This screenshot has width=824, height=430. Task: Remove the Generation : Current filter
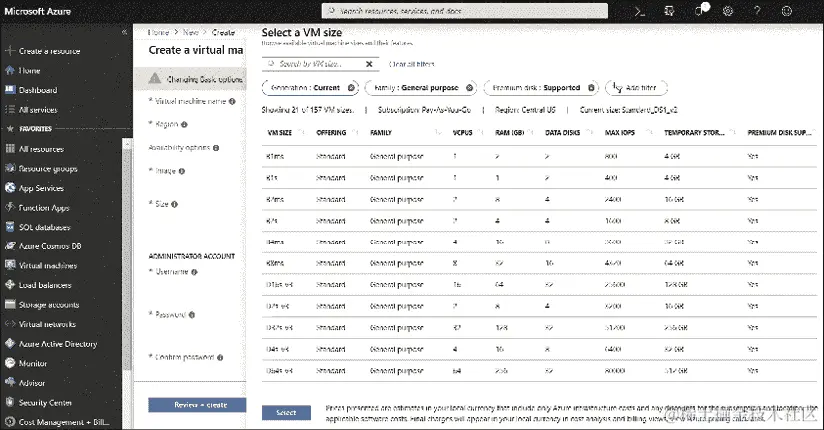click(x=352, y=88)
